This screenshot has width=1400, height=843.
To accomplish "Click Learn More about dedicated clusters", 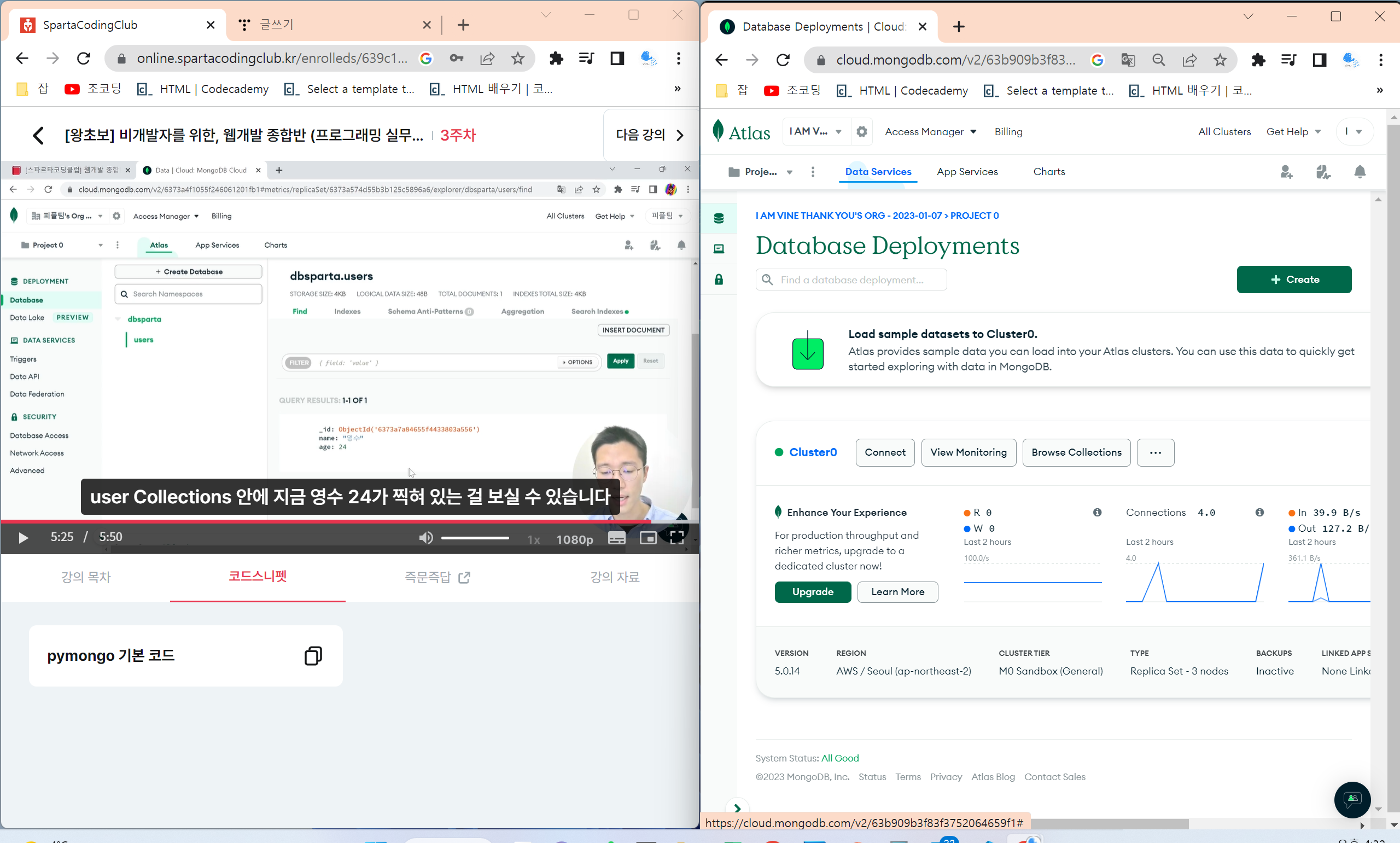I will [x=897, y=592].
